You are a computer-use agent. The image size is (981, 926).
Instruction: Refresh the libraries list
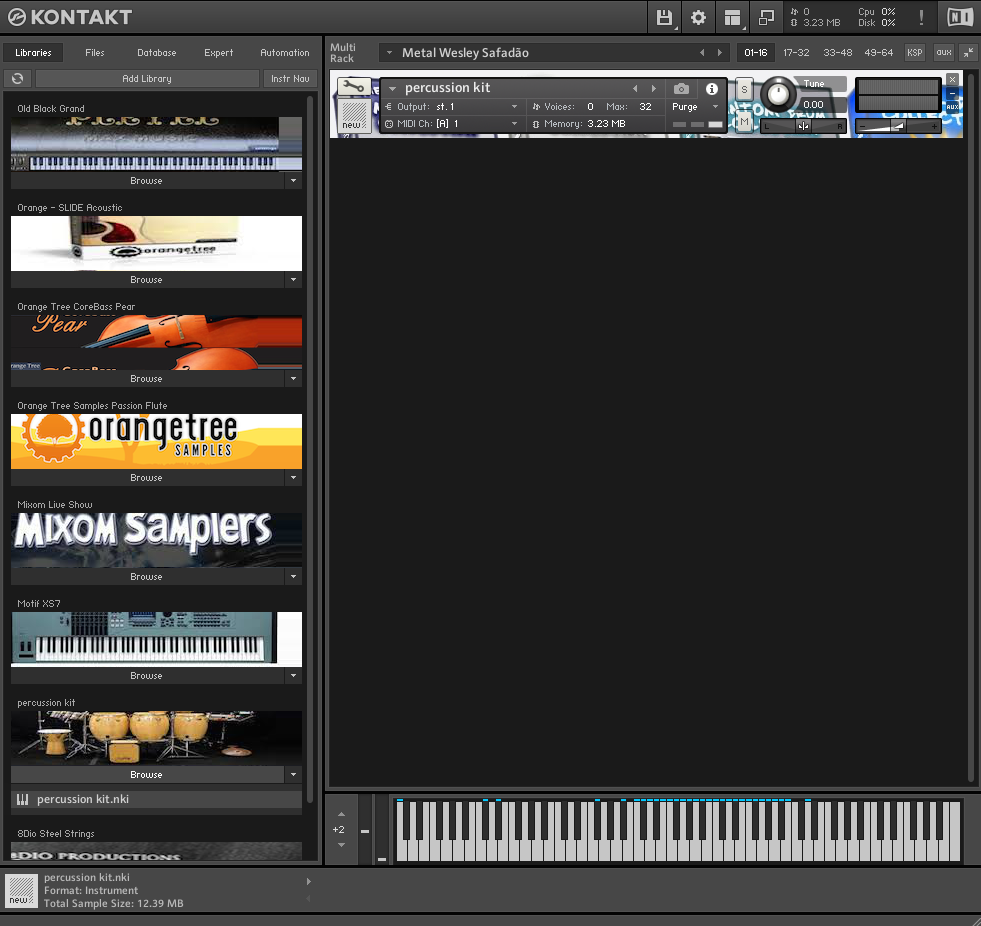click(x=18, y=79)
